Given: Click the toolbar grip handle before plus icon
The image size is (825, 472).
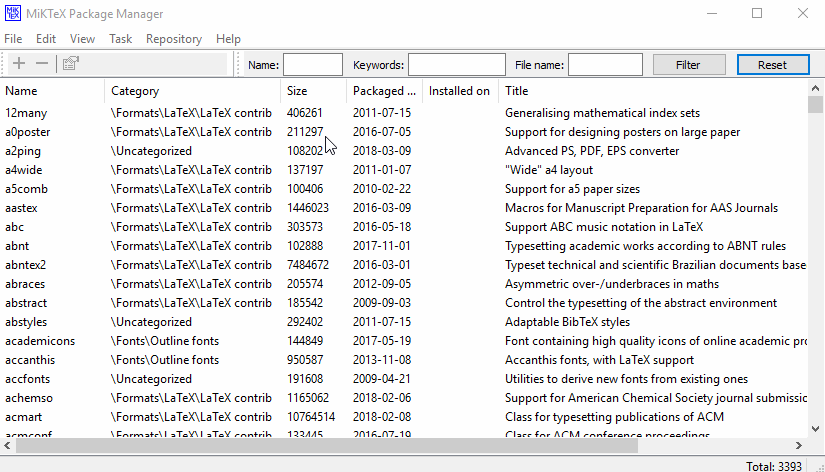Looking at the screenshot, I should pyautogui.click(x=4, y=64).
